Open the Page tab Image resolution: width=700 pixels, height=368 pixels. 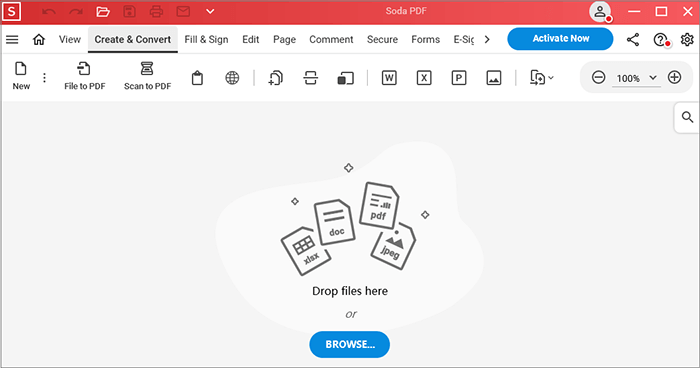click(284, 40)
